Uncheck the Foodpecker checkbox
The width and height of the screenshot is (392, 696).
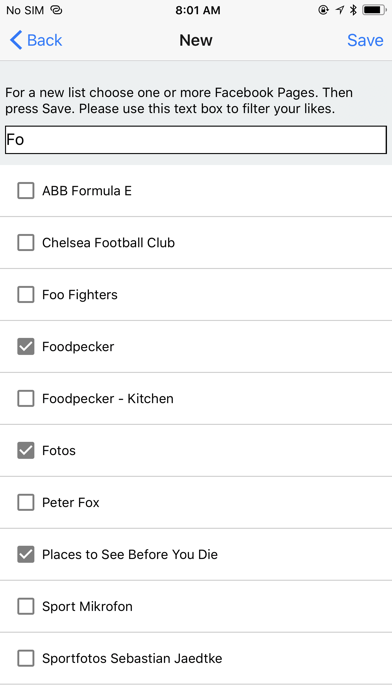coord(26,347)
